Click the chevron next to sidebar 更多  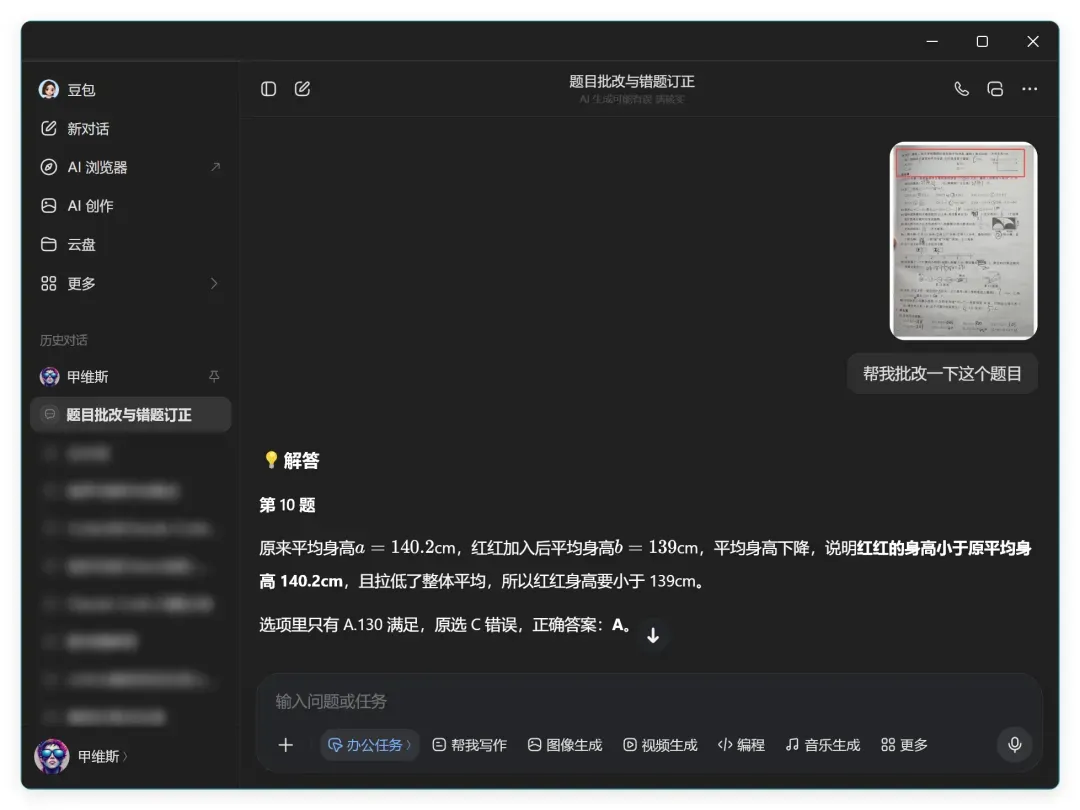(214, 283)
